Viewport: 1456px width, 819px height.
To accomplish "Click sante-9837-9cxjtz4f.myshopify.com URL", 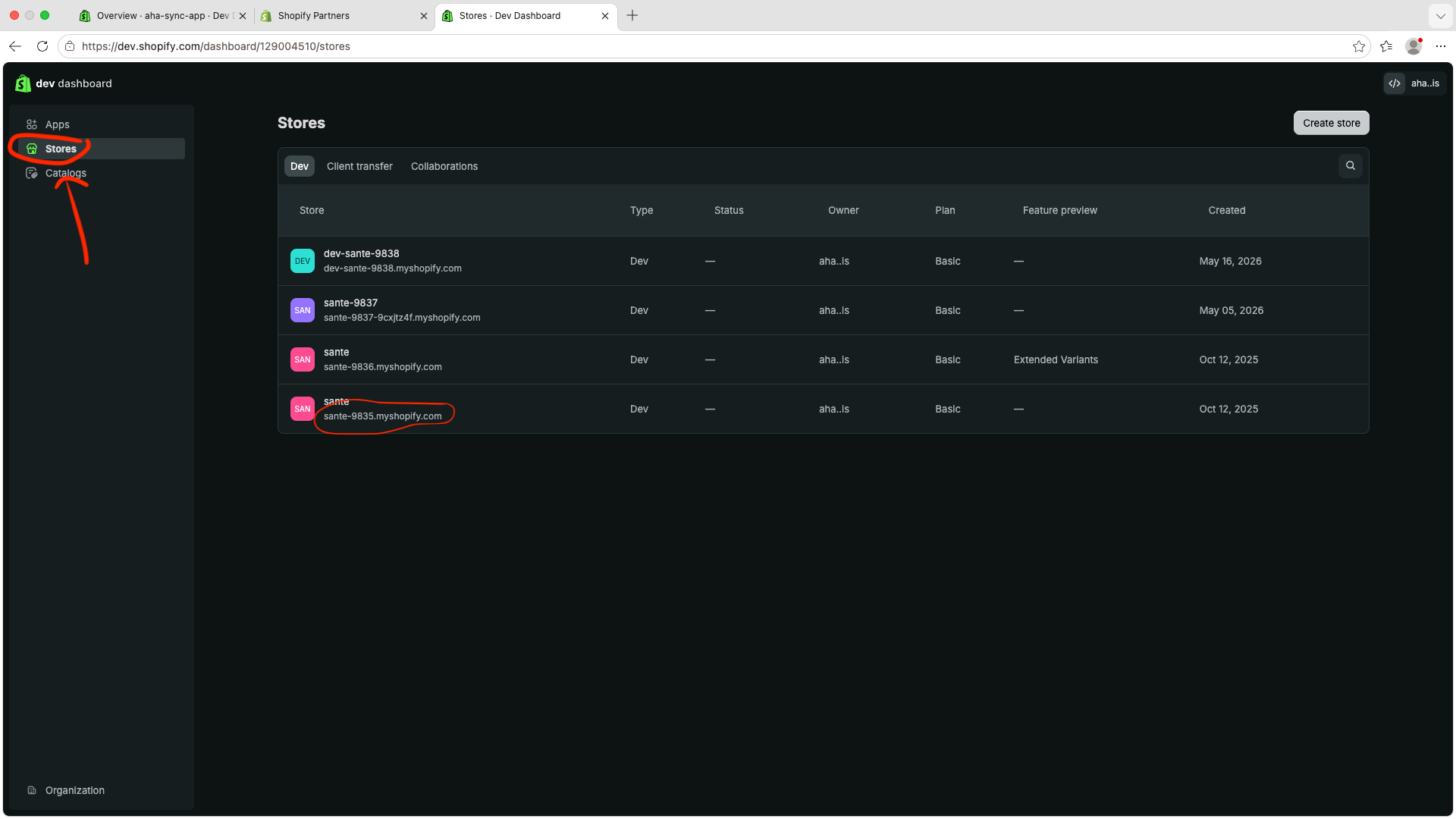I will 402,318.
